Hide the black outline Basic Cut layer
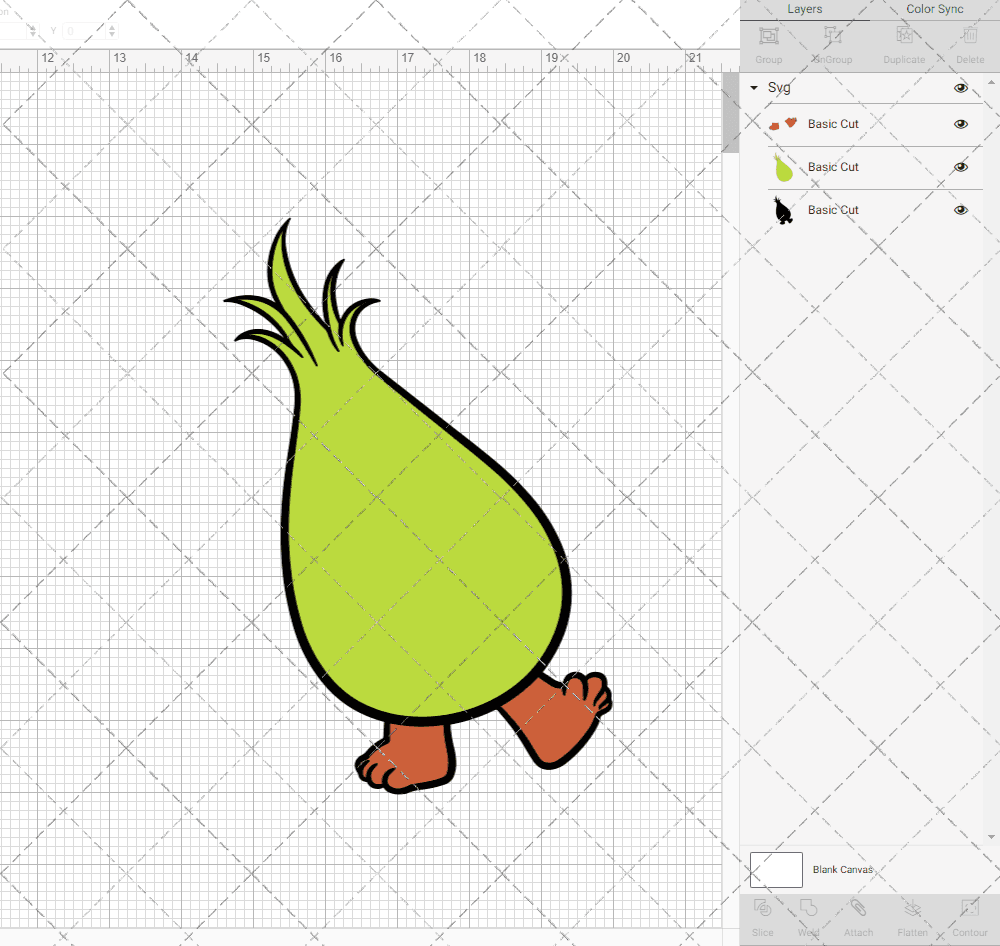This screenshot has width=1000, height=946. (x=960, y=210)
